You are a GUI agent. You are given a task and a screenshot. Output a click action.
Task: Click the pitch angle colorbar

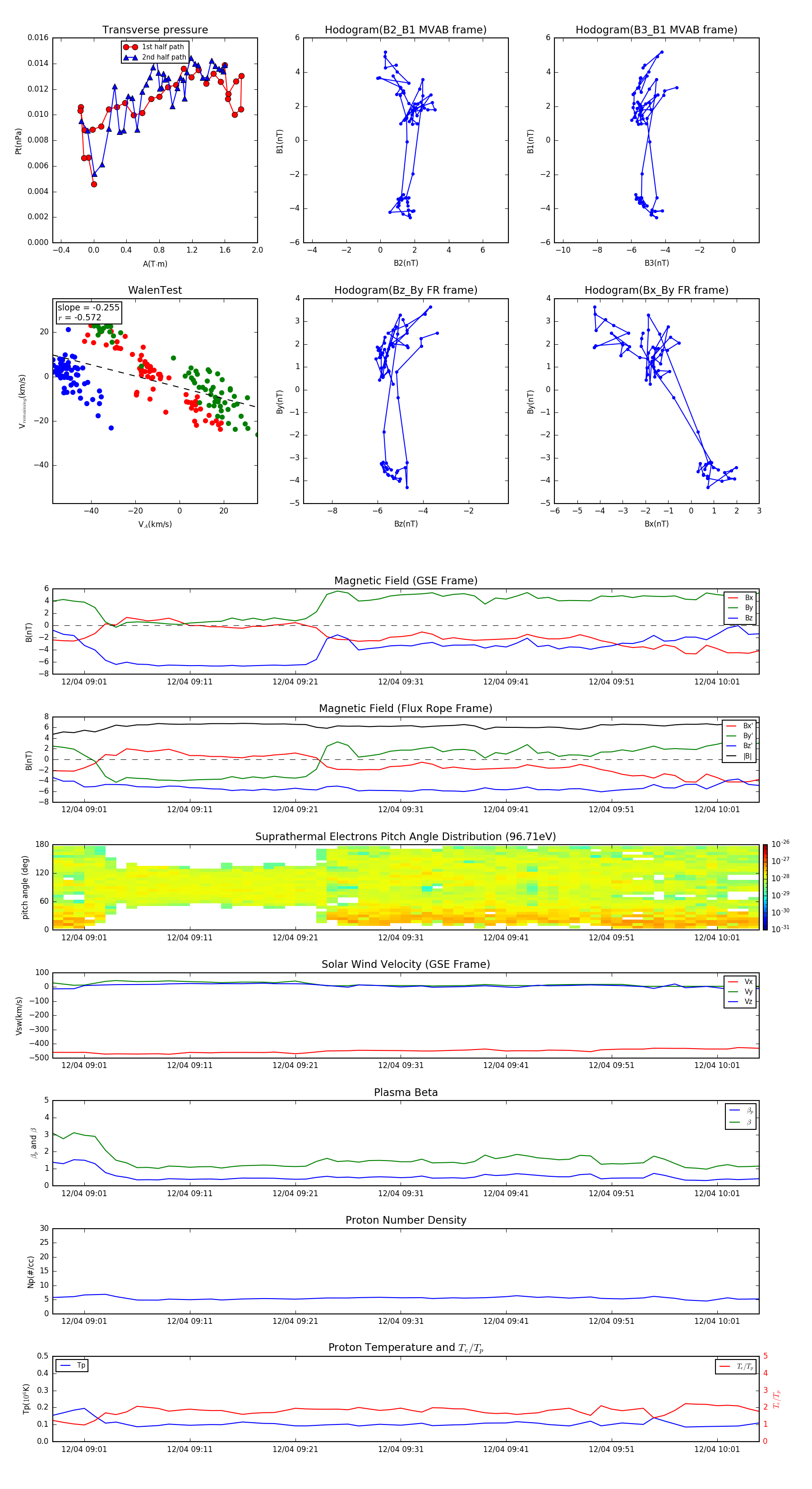pos(765,887)
